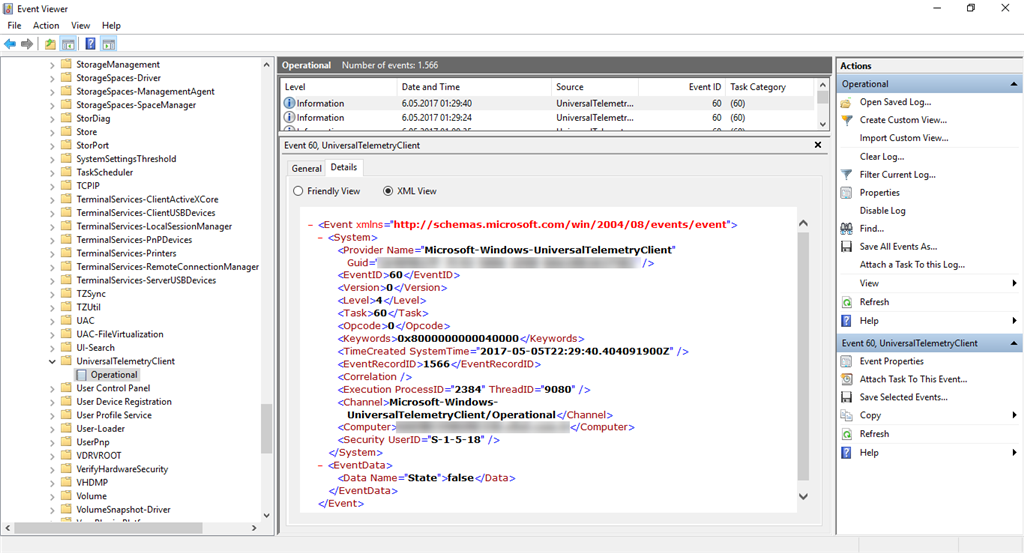Click the Save All Events floppy icon
Image resolution: width=1024 pixels, height=553 pixels.
[846, 247]
